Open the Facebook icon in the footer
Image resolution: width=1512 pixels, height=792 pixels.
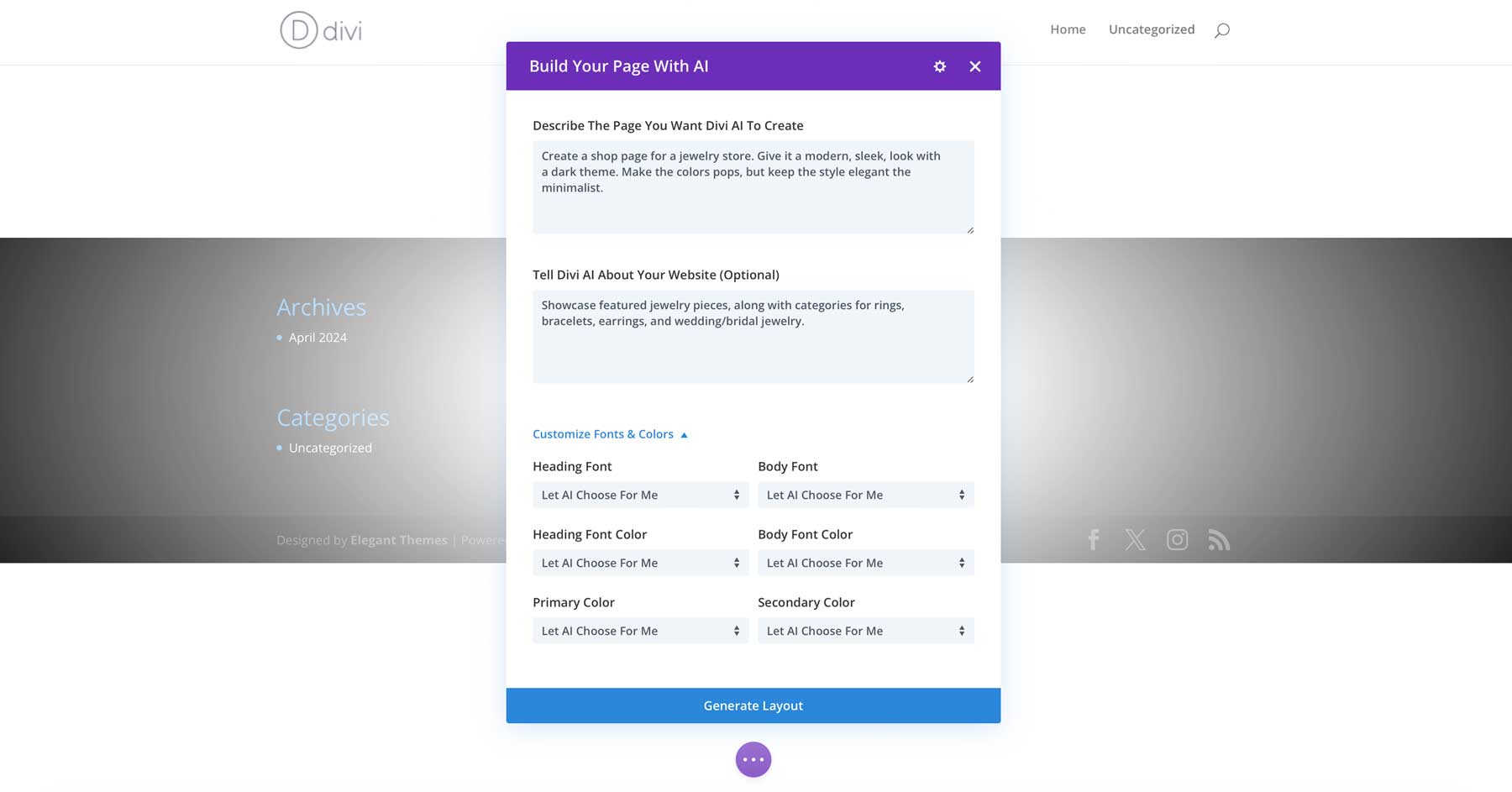click(1094, 540)
